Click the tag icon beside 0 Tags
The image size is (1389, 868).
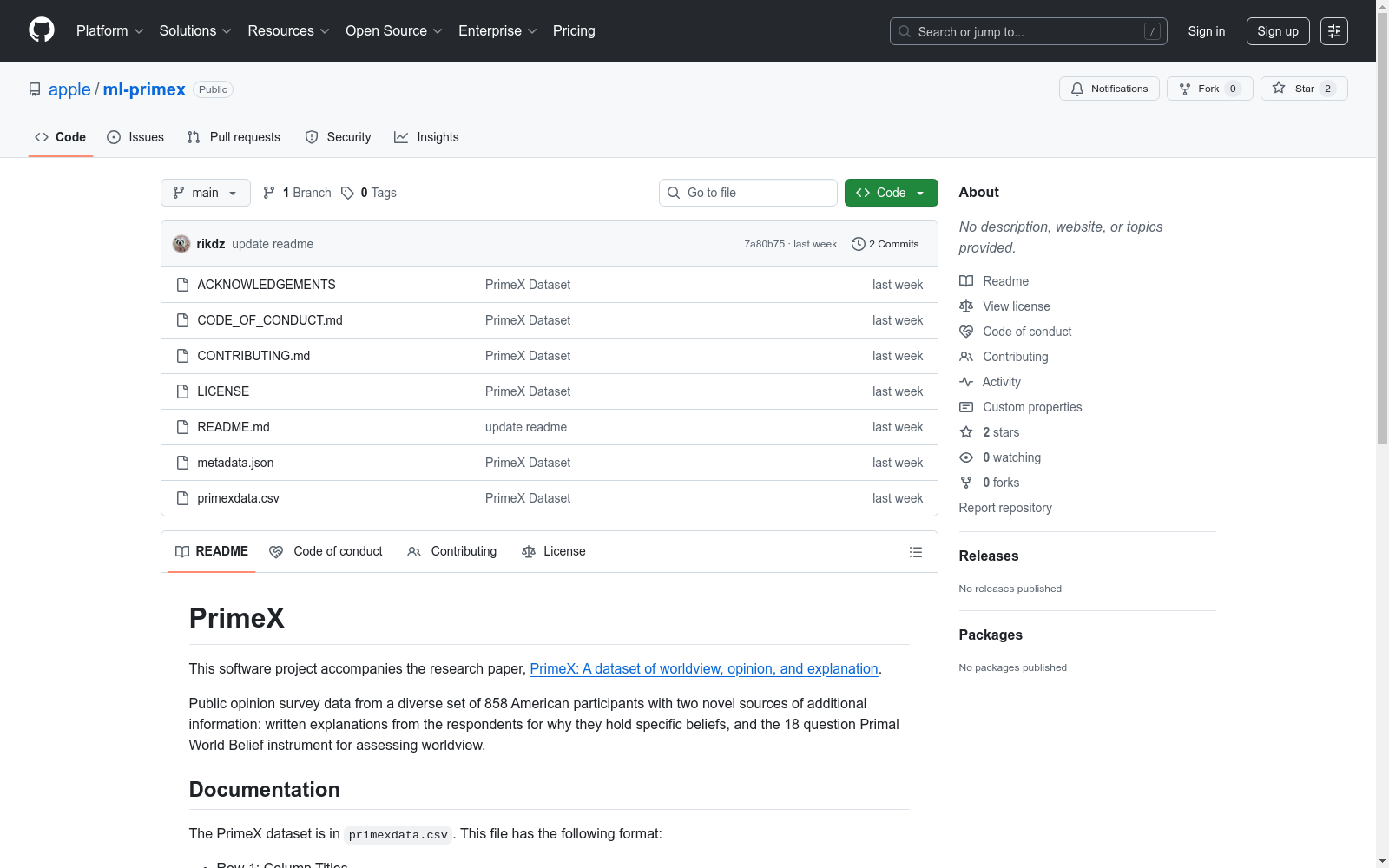tap(347, 193)
